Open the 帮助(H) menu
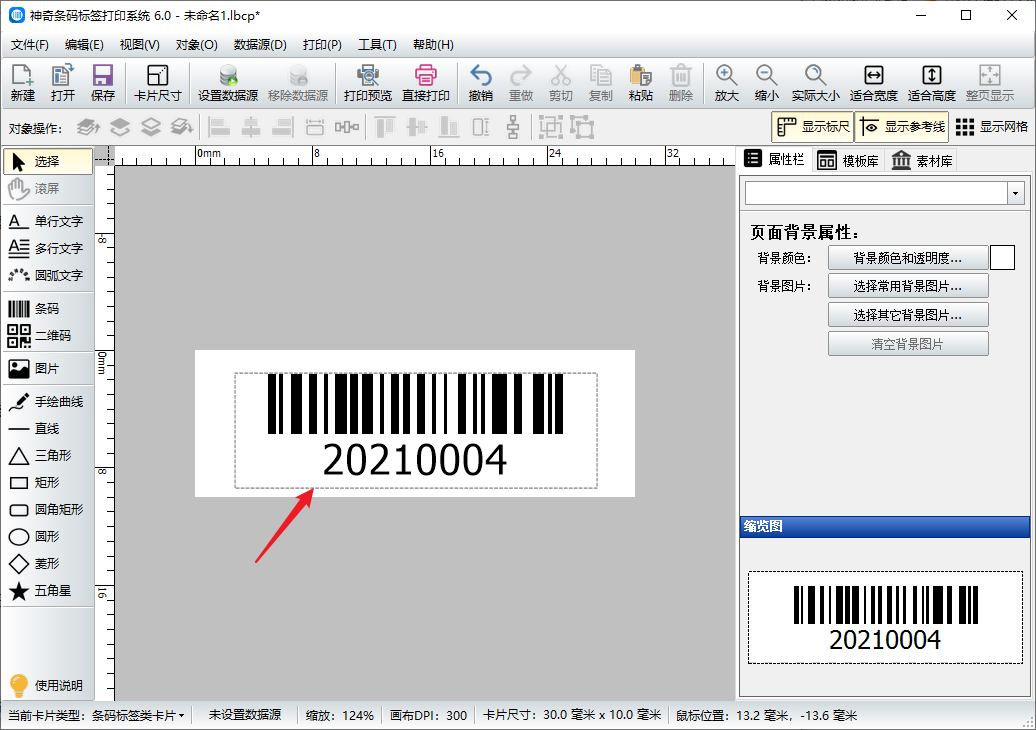Screen dimensions: 1036x730 click(433, 45)
